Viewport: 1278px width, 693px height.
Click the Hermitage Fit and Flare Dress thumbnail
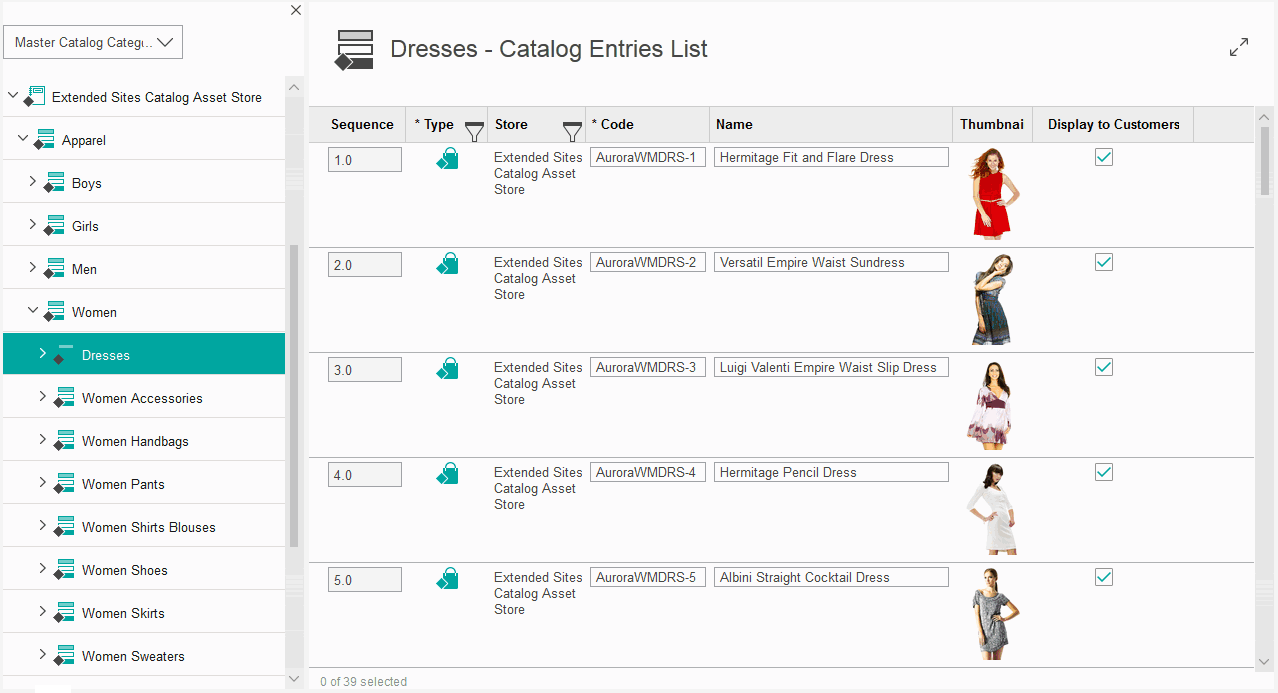[994, 194]
